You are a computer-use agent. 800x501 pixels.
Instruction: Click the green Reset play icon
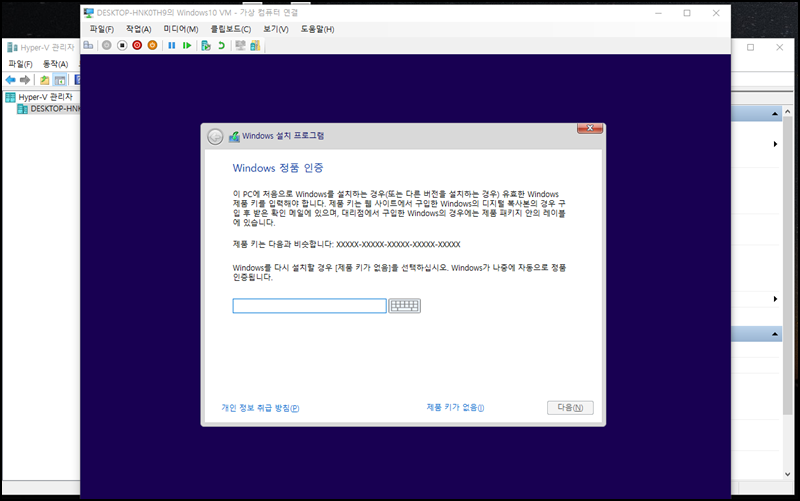coord(187,45)
